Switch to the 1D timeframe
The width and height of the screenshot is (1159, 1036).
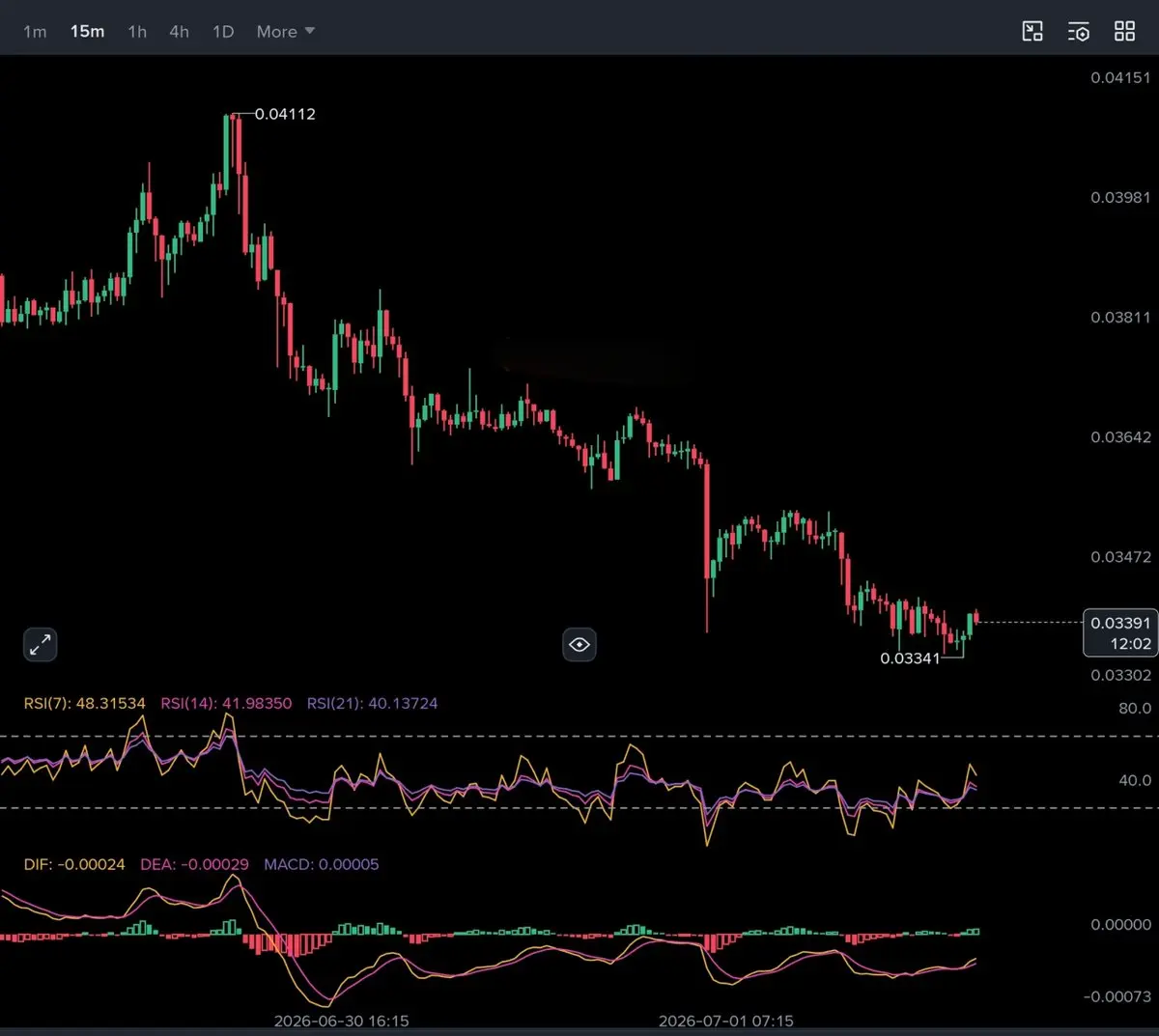tap(223, 32)
